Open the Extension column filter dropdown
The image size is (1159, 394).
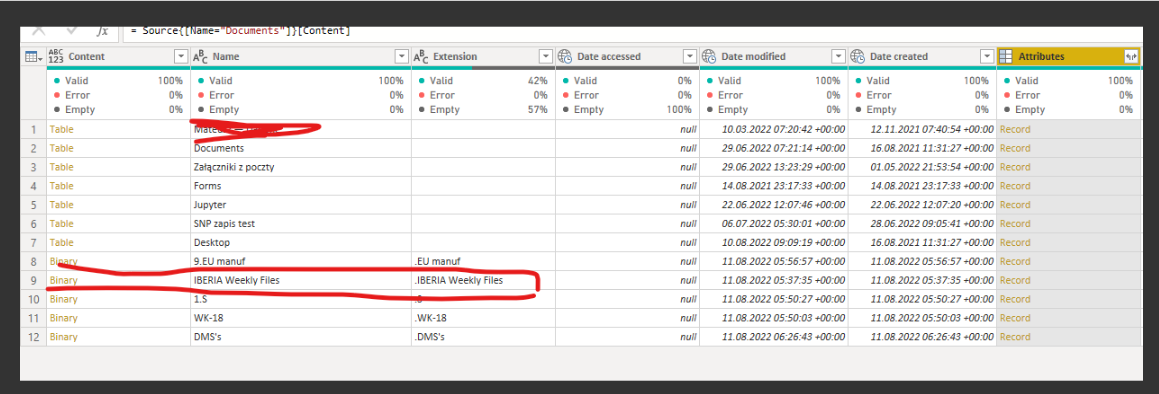point(545,56)
